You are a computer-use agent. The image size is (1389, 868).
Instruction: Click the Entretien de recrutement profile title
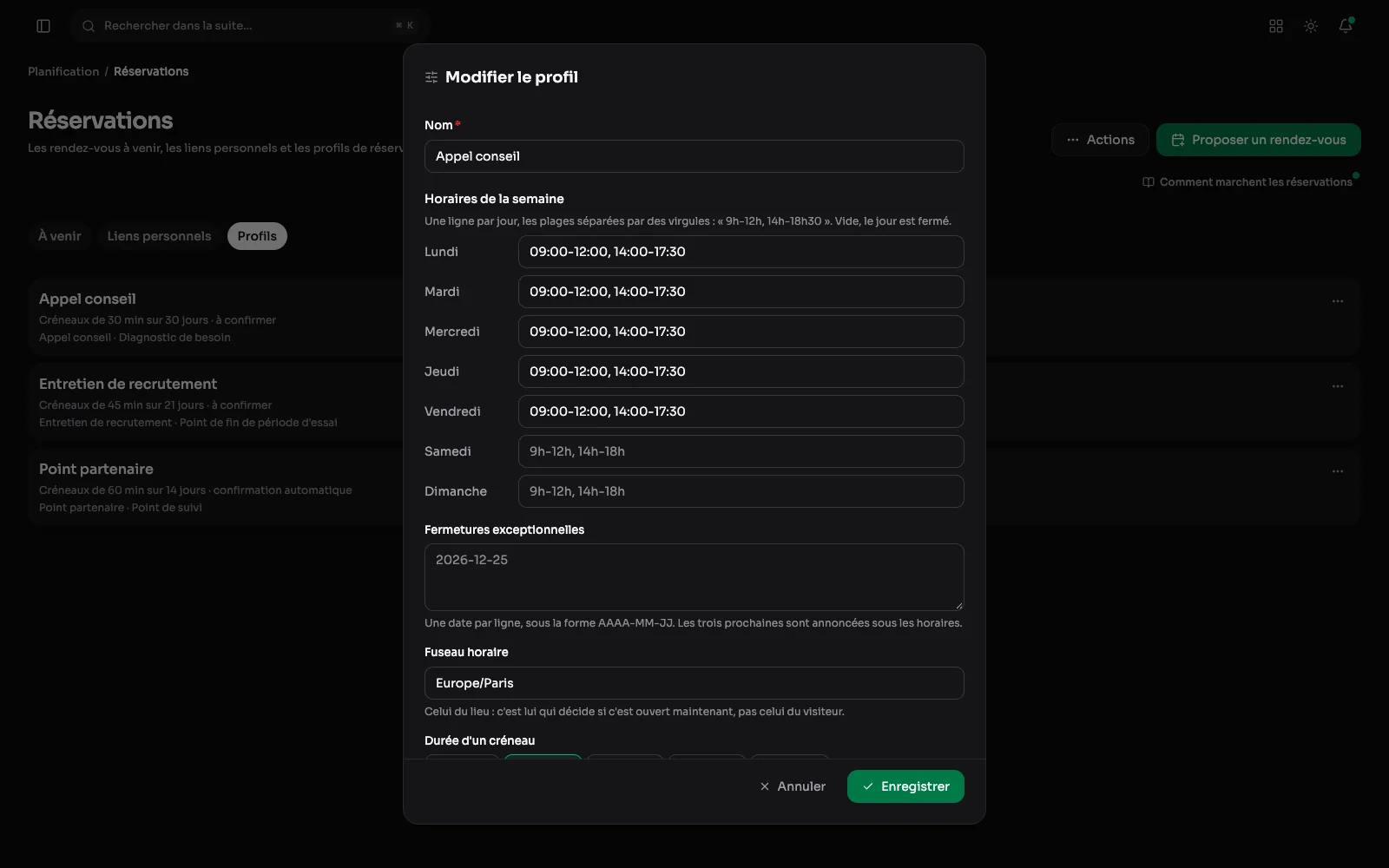click(x=128, y=384)
